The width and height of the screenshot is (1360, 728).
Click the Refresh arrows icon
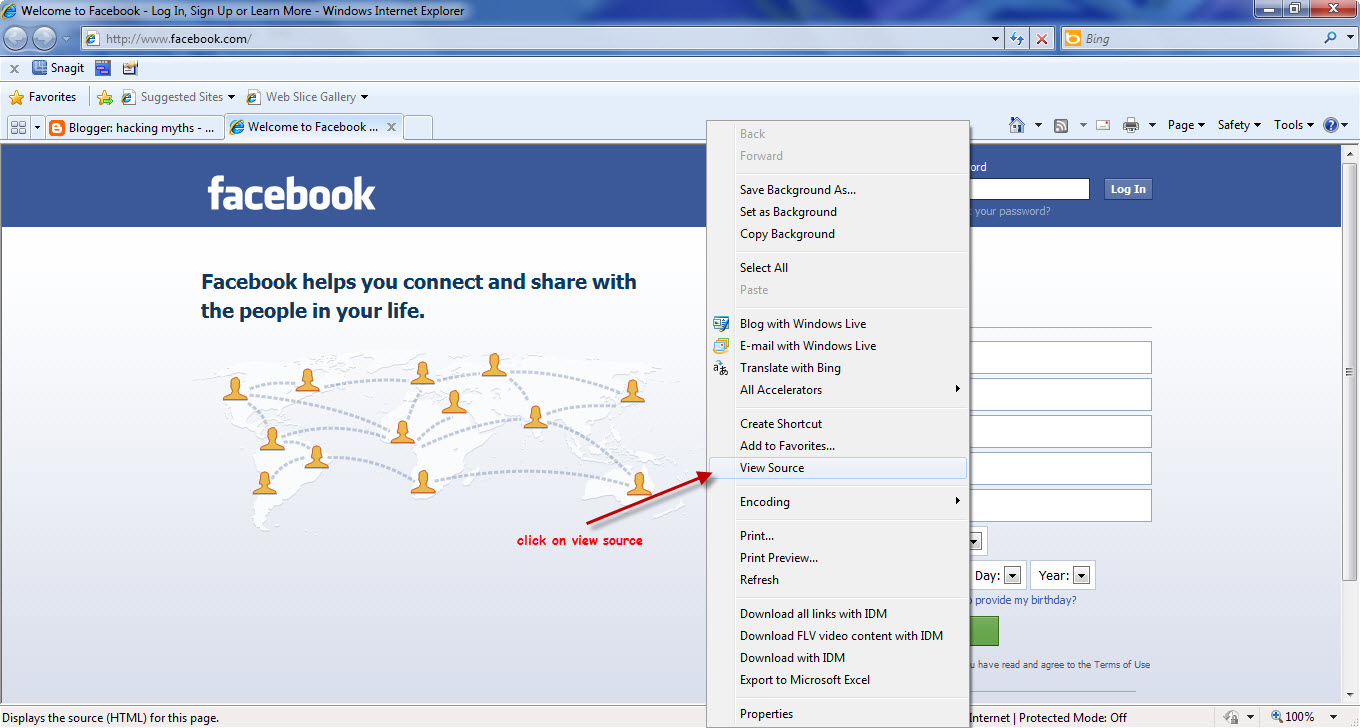pos(1018,39)
